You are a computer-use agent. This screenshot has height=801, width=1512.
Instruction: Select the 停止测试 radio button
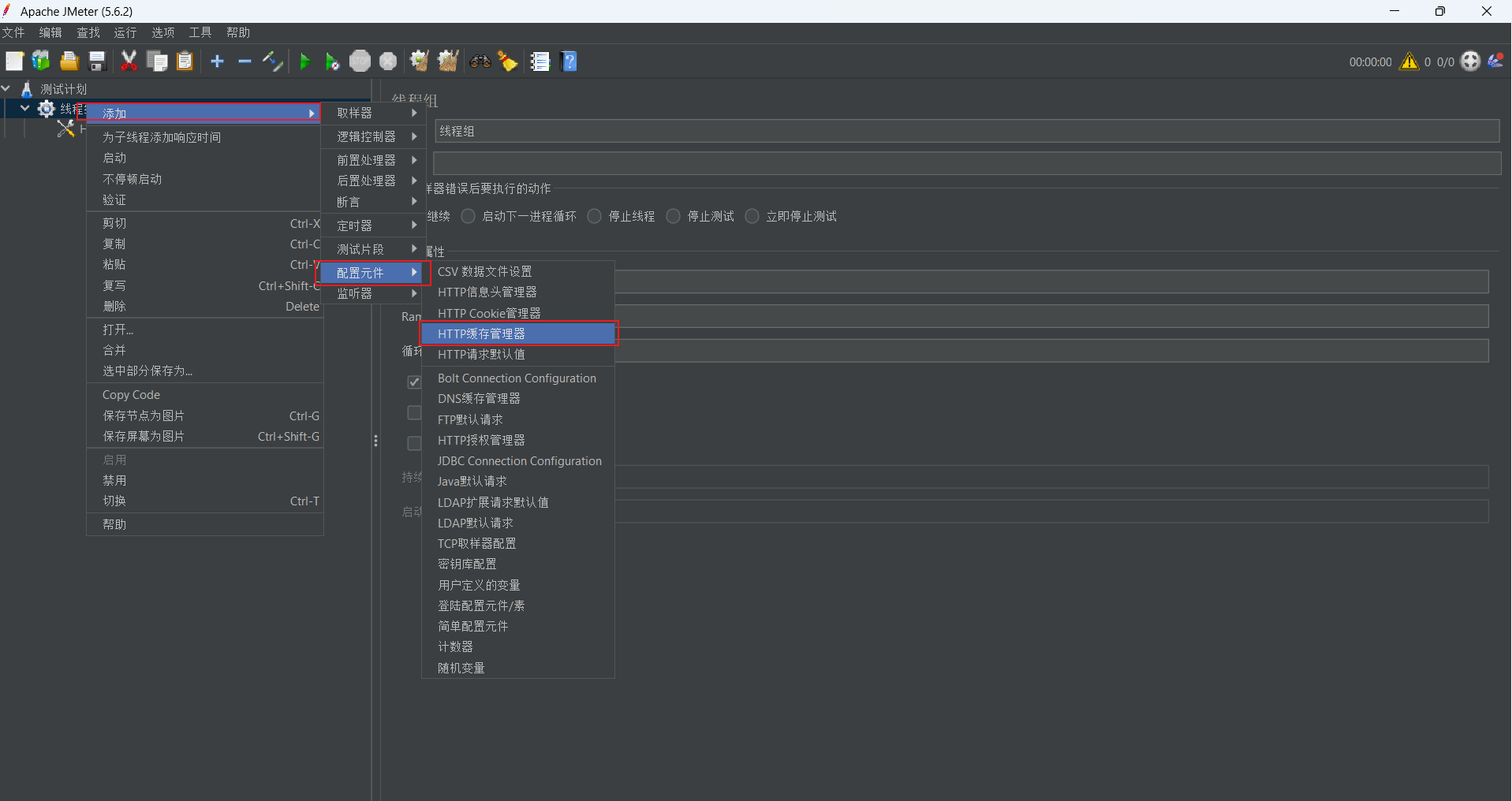coord(674,216)
